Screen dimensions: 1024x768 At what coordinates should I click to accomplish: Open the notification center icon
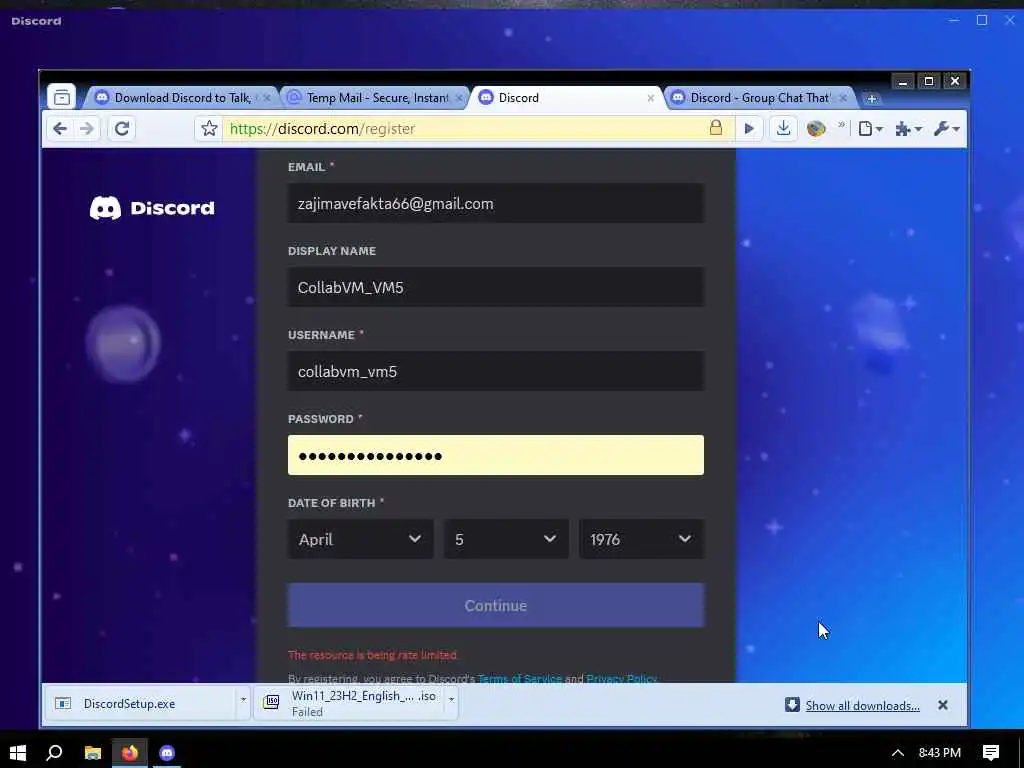(x=991, y=752)
